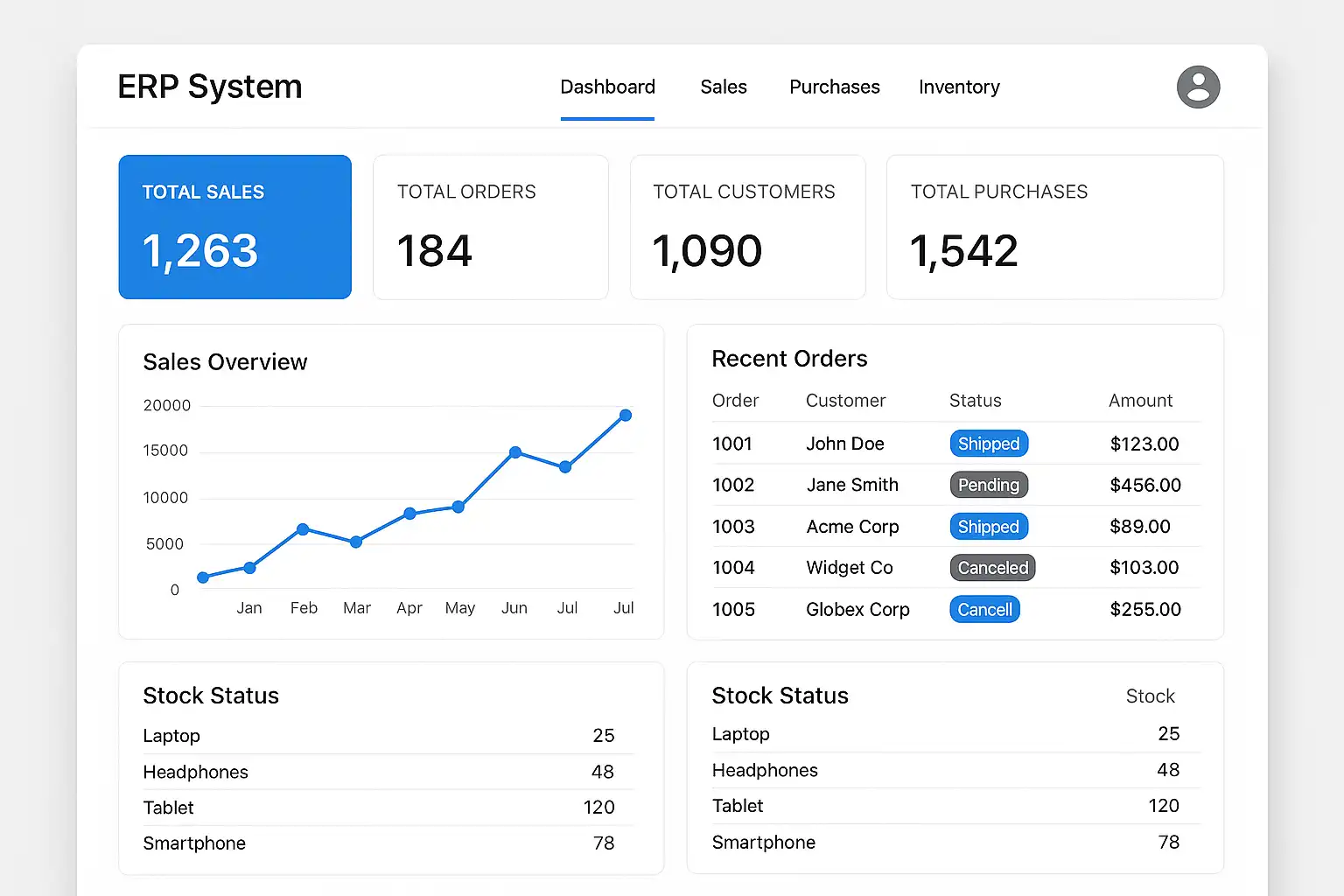Select the Inventory tab
The height and width of the screenshot is (896, 1344).
(x=959, y=87)
